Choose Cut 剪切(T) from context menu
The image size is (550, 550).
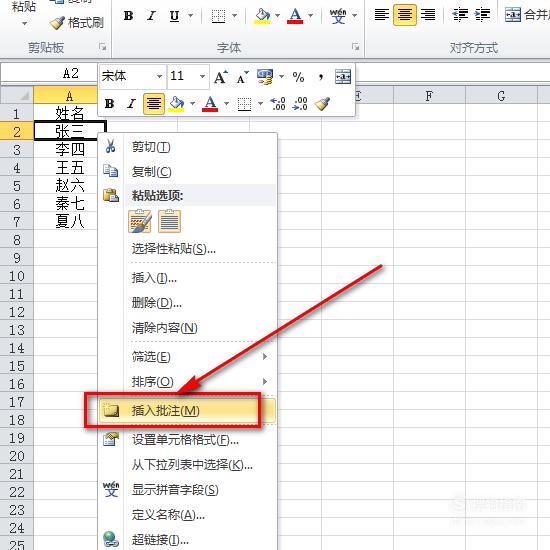point(188,147)
